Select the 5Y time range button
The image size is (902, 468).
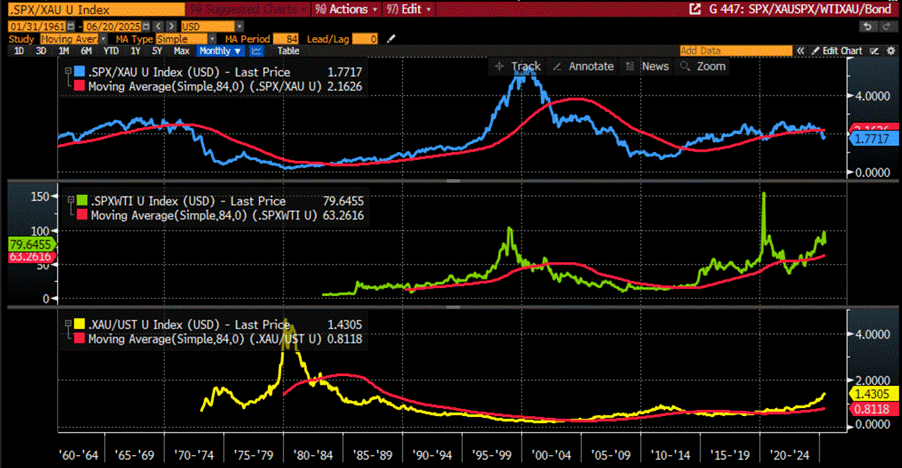pos(157,51)
